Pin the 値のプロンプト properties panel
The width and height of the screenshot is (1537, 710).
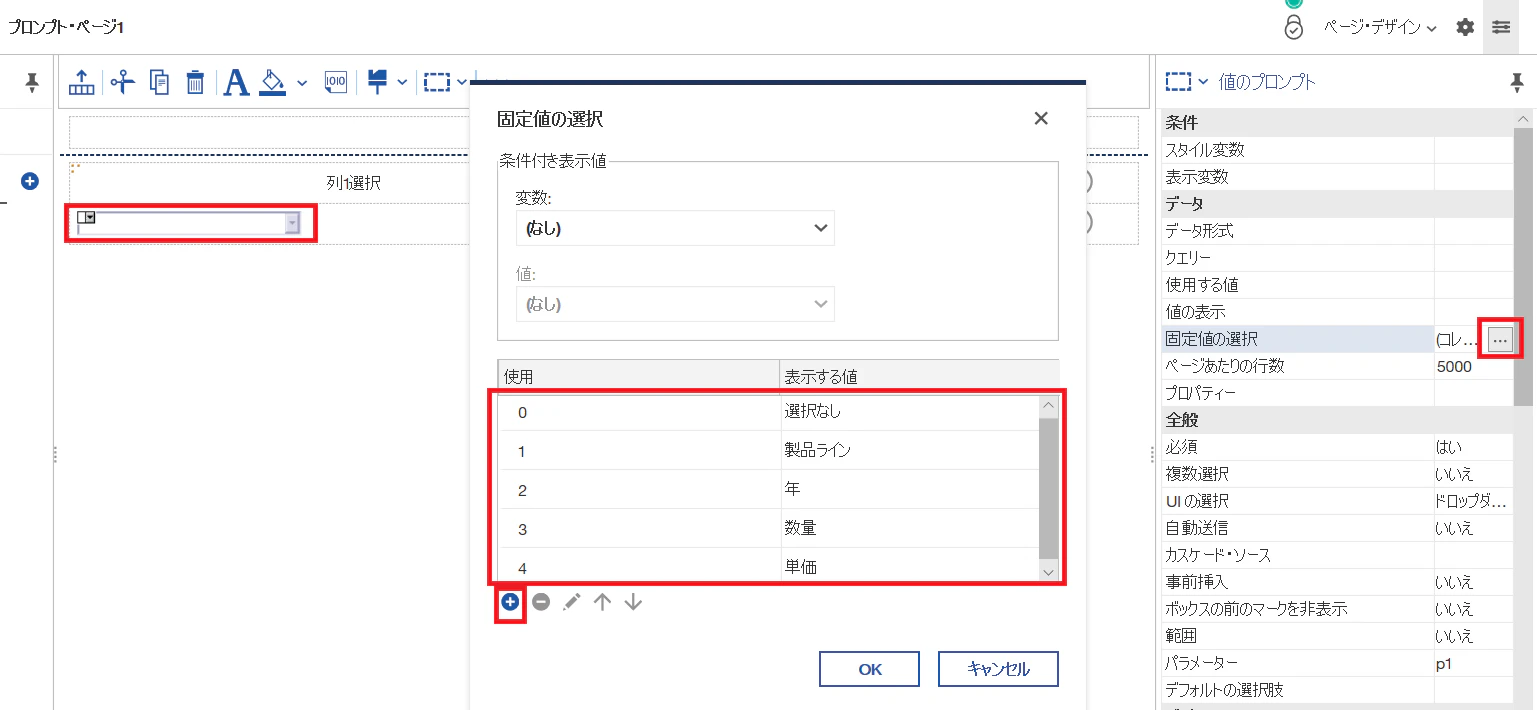click(x=1517, y=83)
